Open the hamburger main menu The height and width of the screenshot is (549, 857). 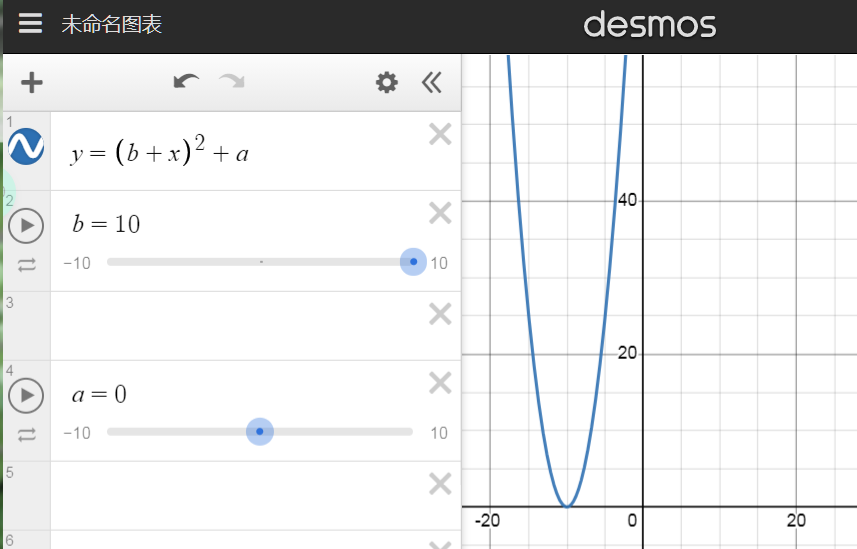coord(30,24)
